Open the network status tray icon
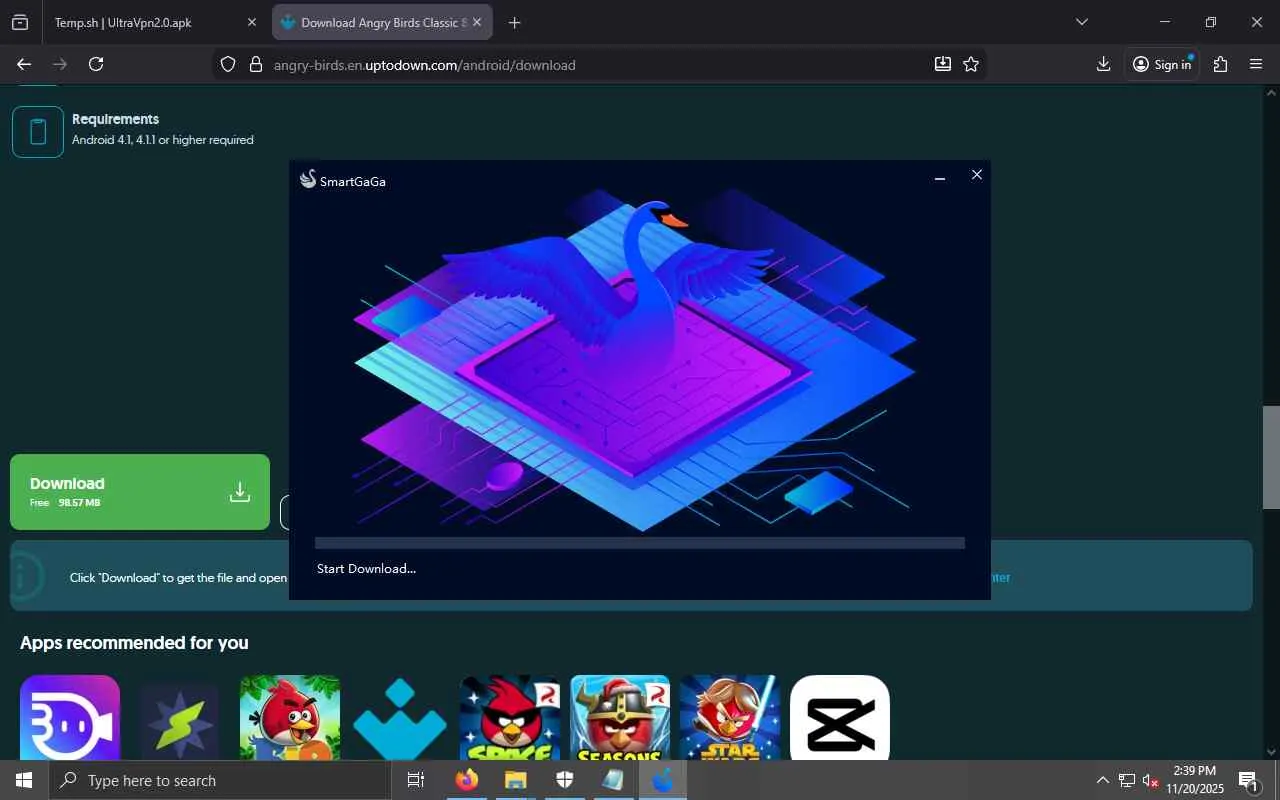 pos(1127,780)
